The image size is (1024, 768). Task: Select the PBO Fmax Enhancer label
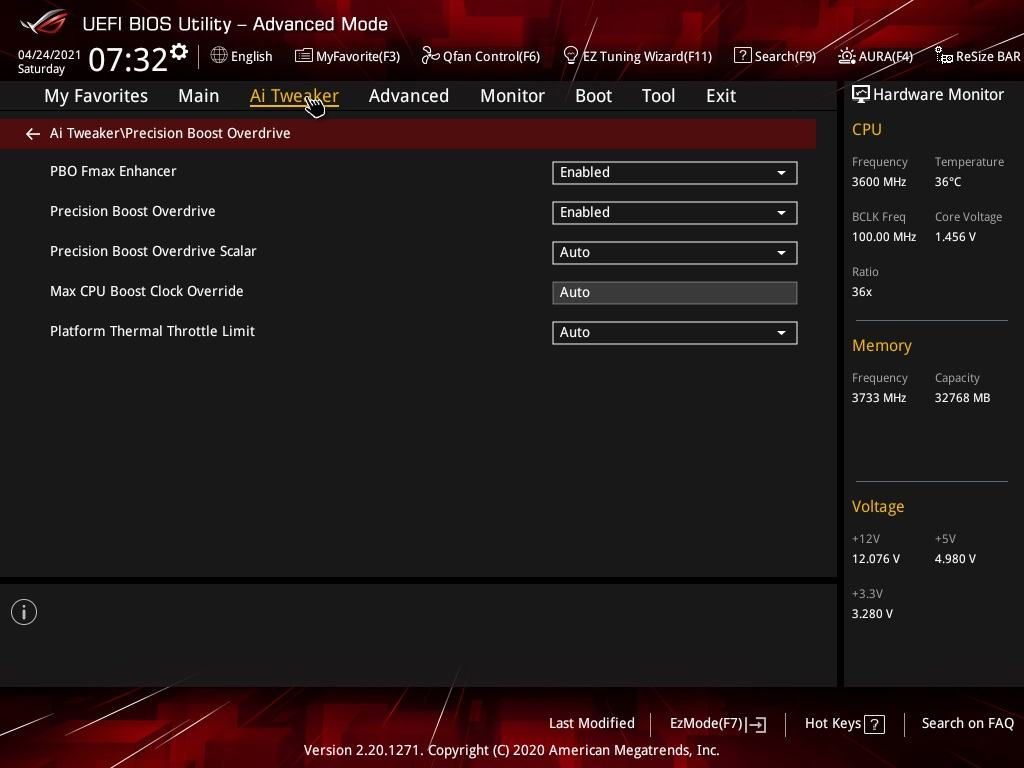point(113,171)
